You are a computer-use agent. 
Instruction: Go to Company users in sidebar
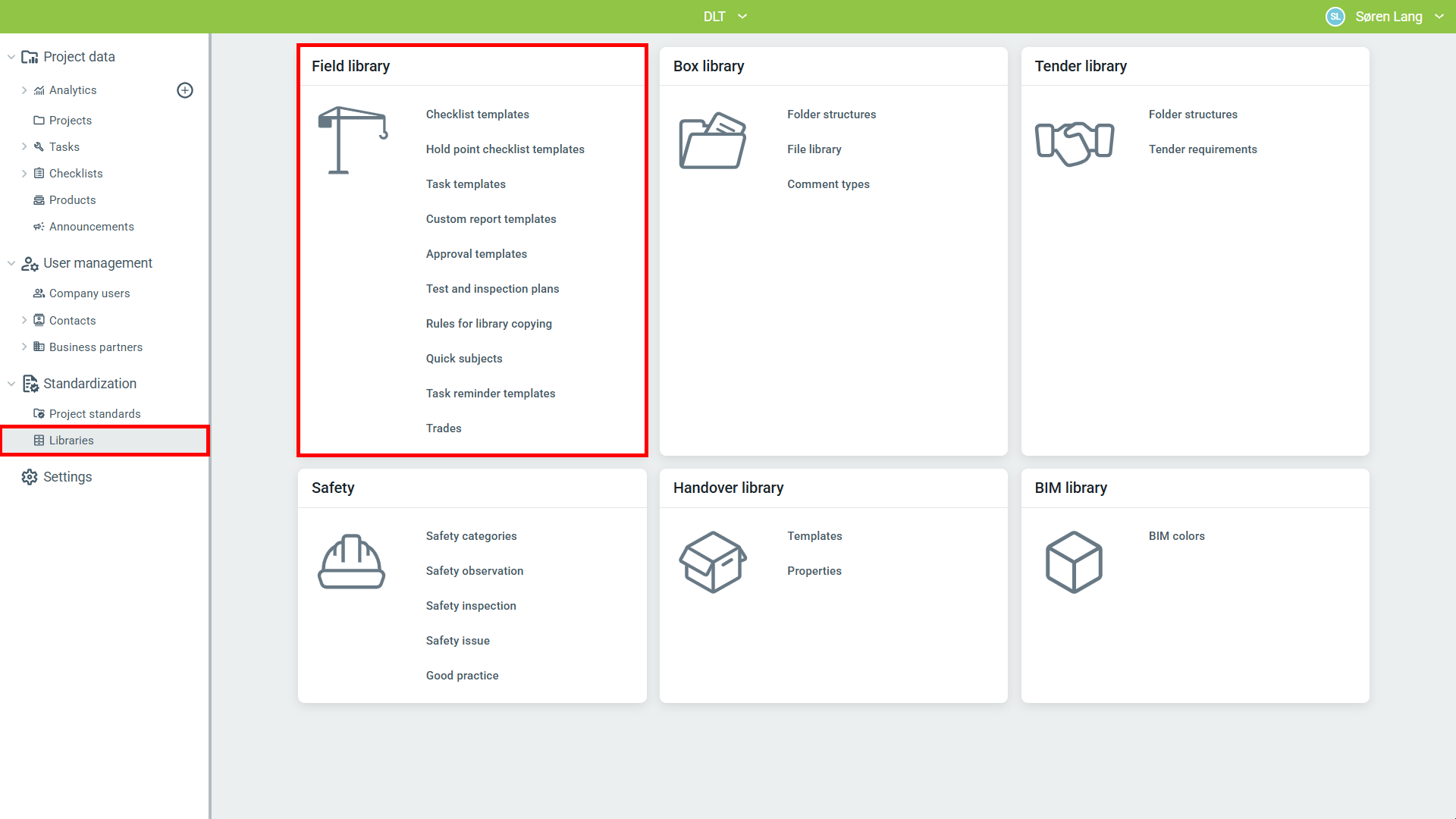89,293
